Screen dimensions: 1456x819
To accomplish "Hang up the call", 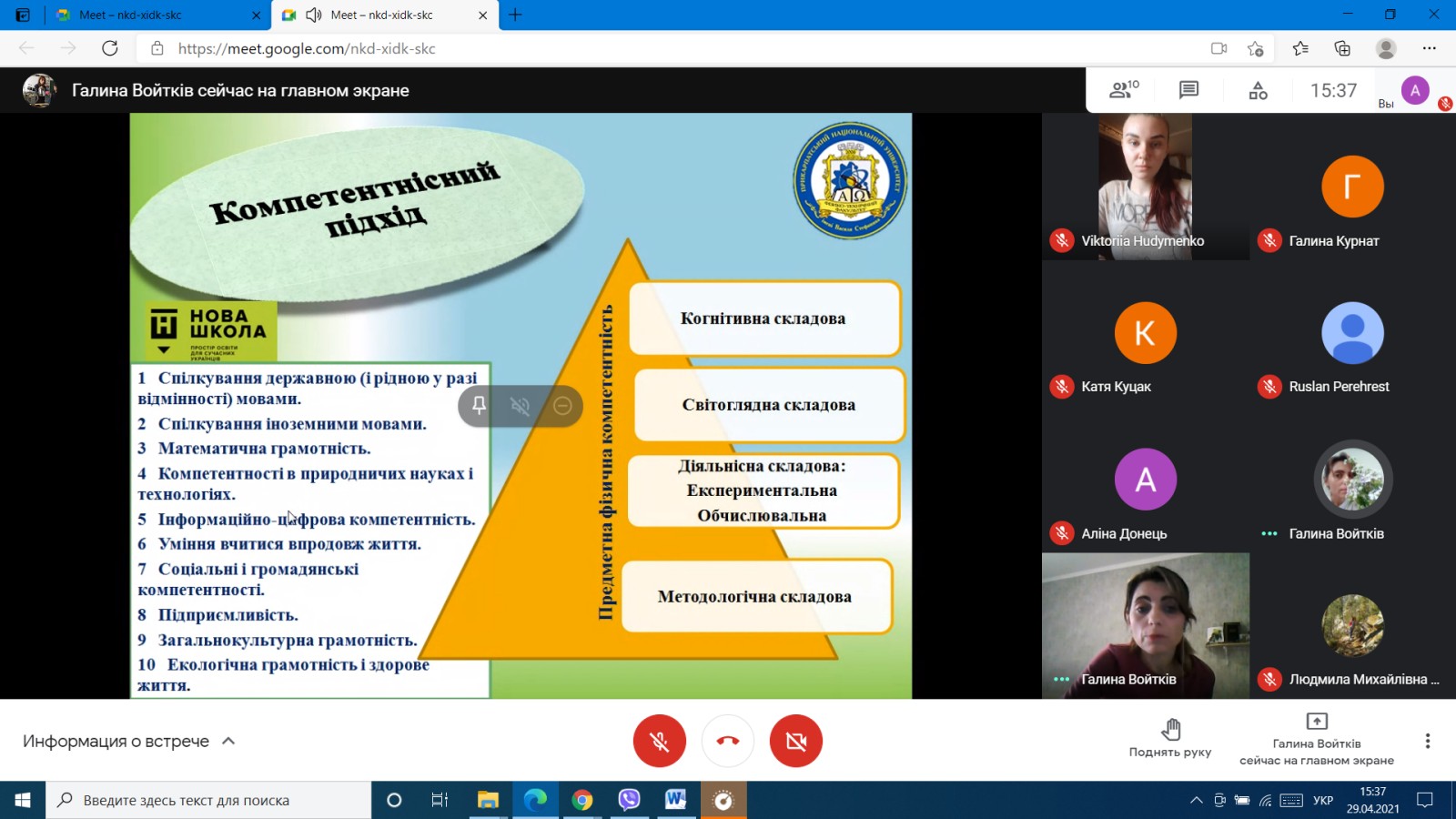I will (x=727, y=741).
